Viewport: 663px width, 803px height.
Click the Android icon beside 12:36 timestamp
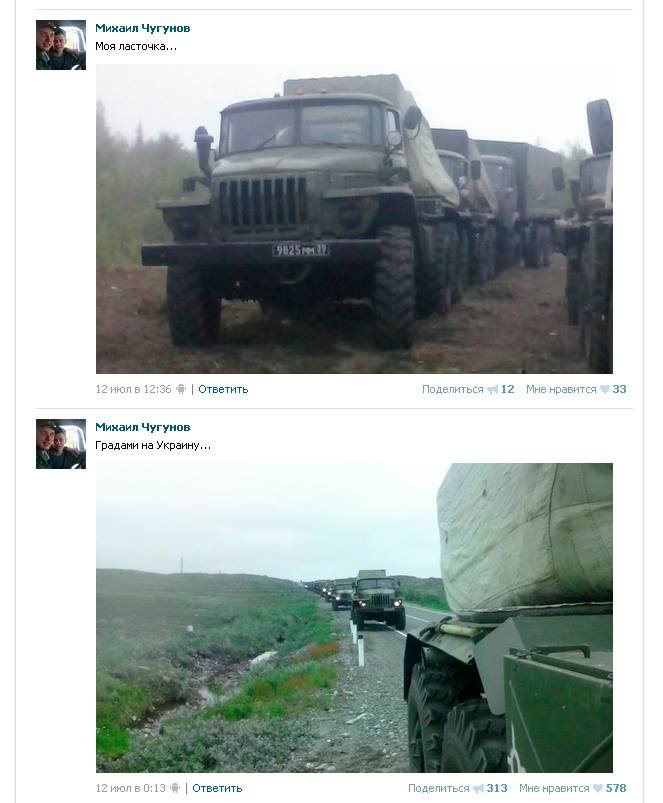(x=181, y=389)
